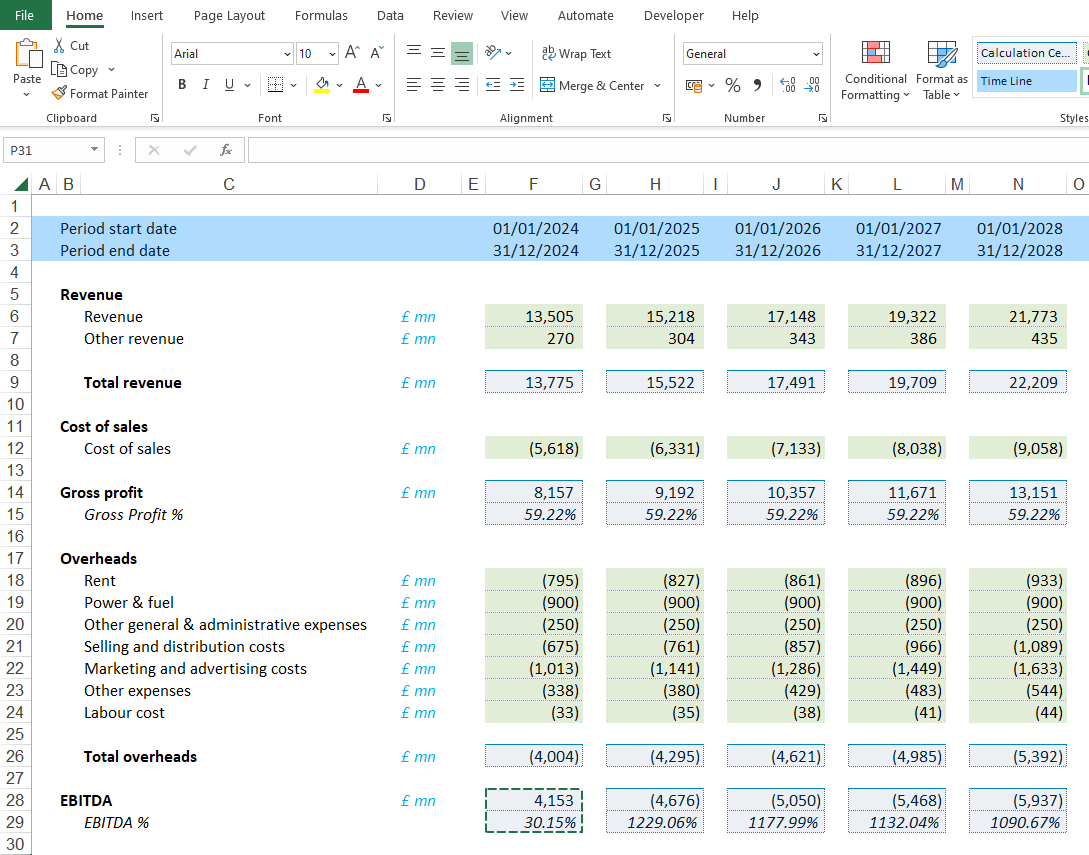Click the Cut scissors icon
Image resolution: width=1089 pixels, height=855 pixels.
59,46
